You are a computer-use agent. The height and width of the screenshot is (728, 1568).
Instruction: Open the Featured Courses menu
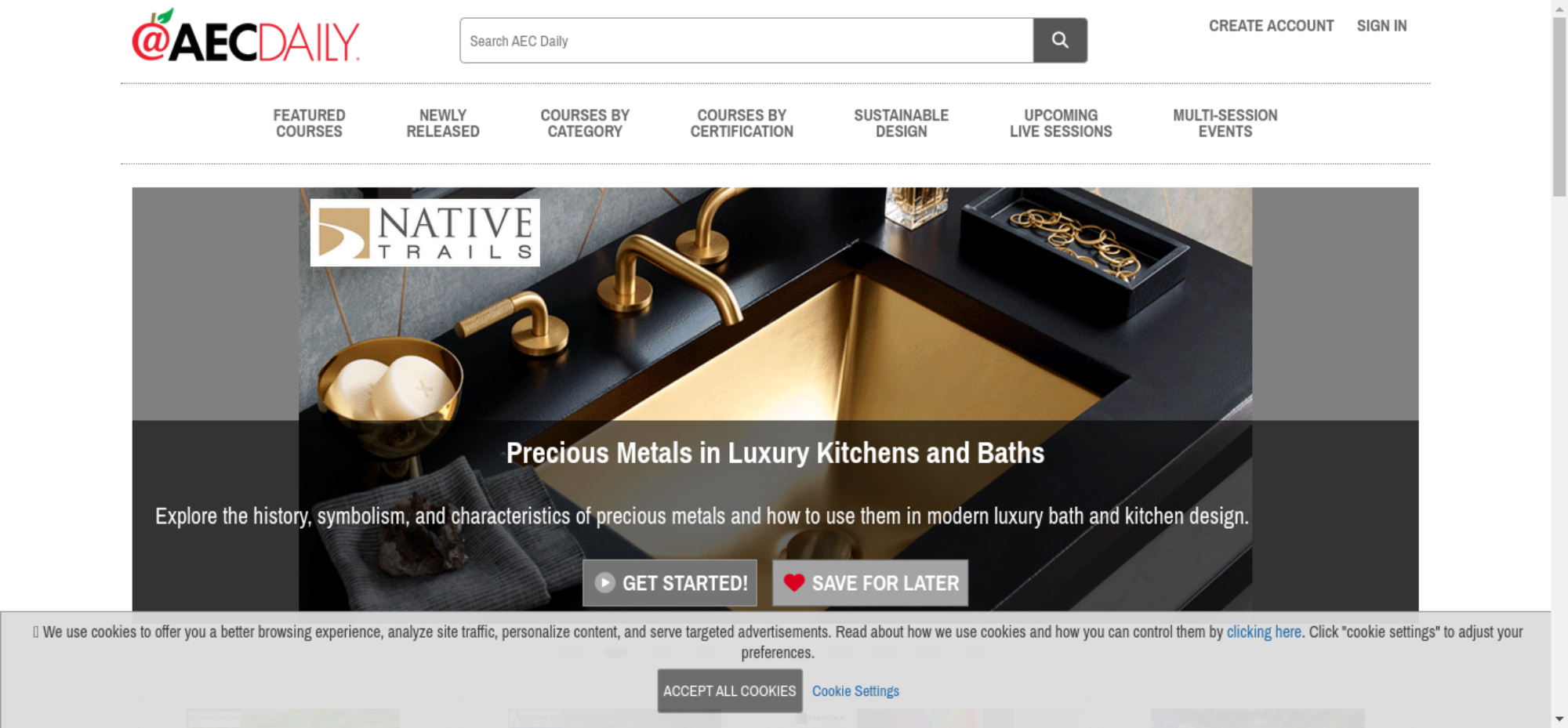[x=309, y=123]
